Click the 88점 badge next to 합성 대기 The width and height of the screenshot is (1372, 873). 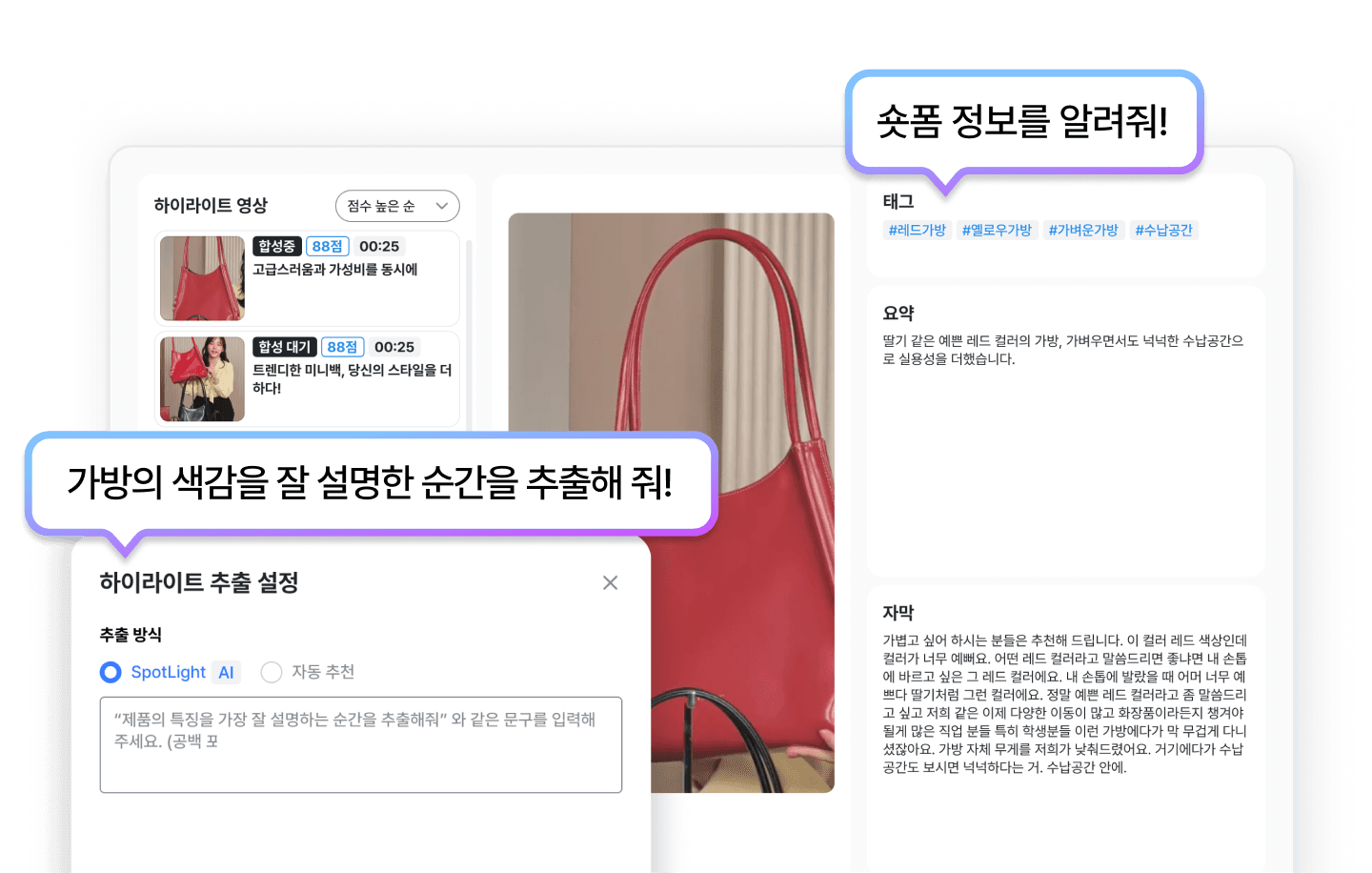click(x=343, y=347)
